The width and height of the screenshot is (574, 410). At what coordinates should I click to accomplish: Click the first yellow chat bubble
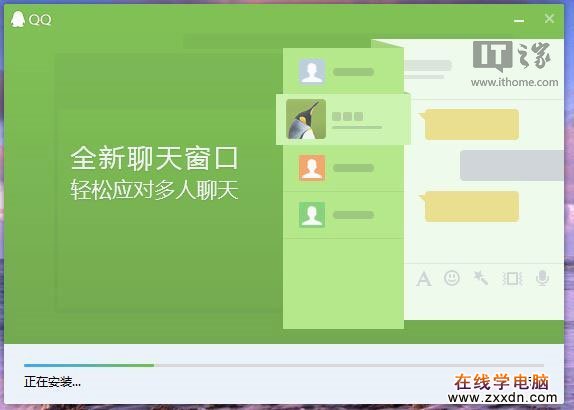click(469, 124)
